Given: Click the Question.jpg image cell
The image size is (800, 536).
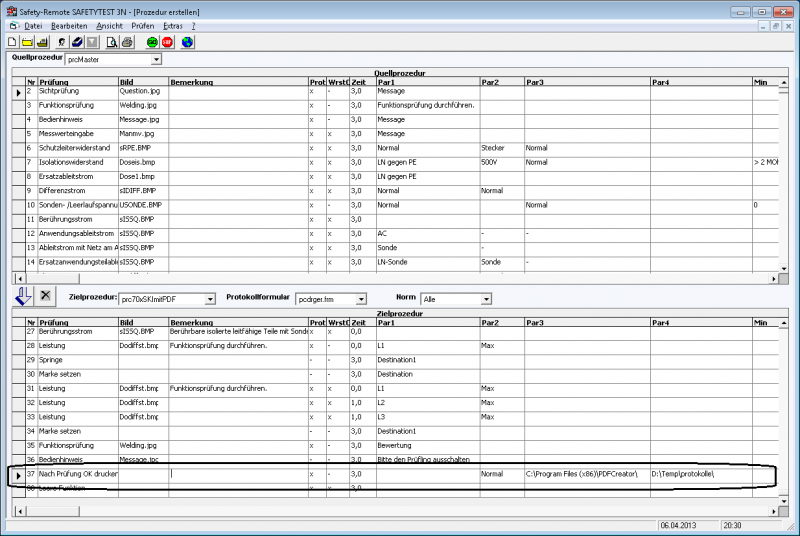Looking at the screenshot, I should pyautogui.click(x=143, y=91).
